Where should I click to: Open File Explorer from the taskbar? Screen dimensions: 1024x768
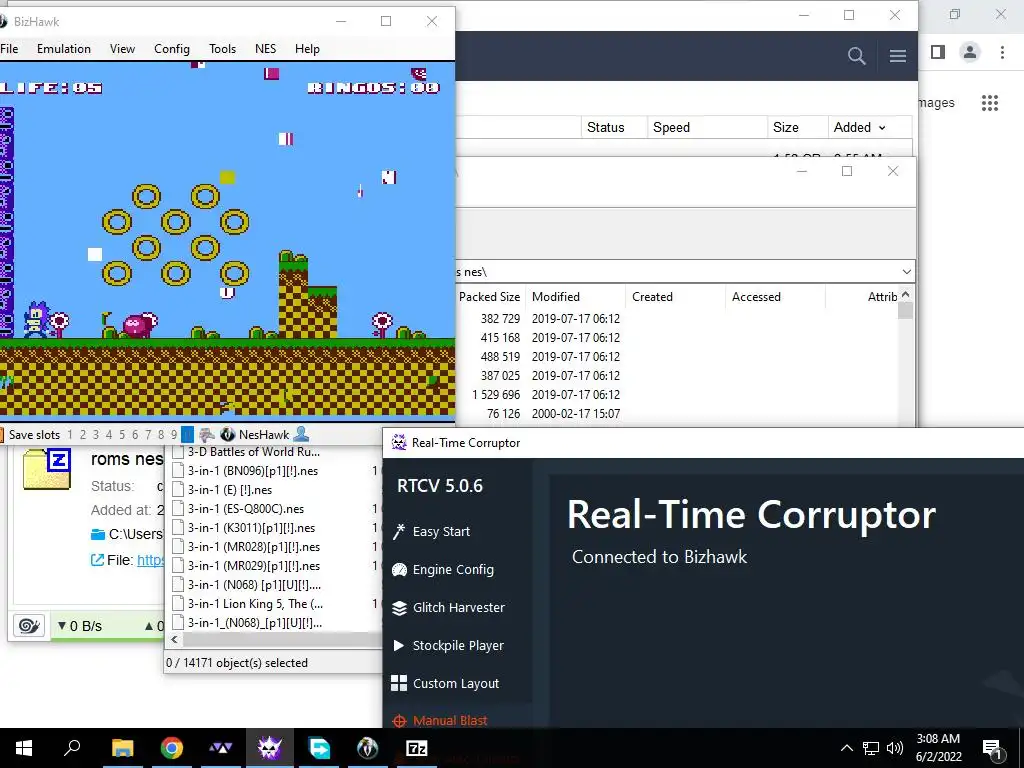tap(122, 748)
